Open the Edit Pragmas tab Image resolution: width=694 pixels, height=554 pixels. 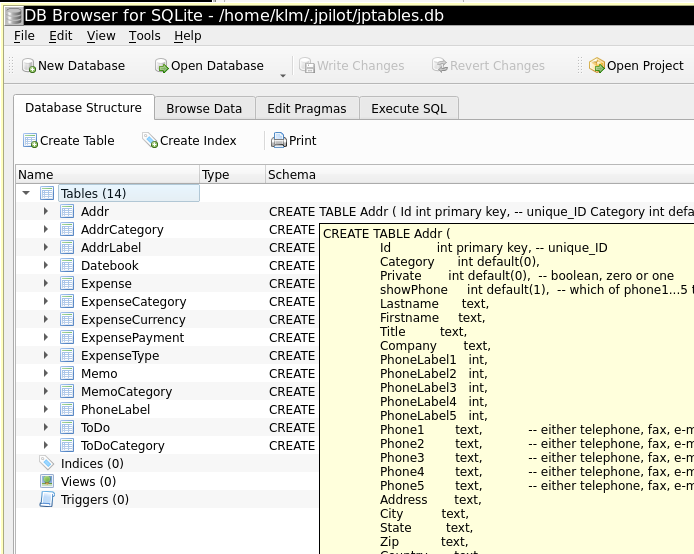tap(306, 108)
